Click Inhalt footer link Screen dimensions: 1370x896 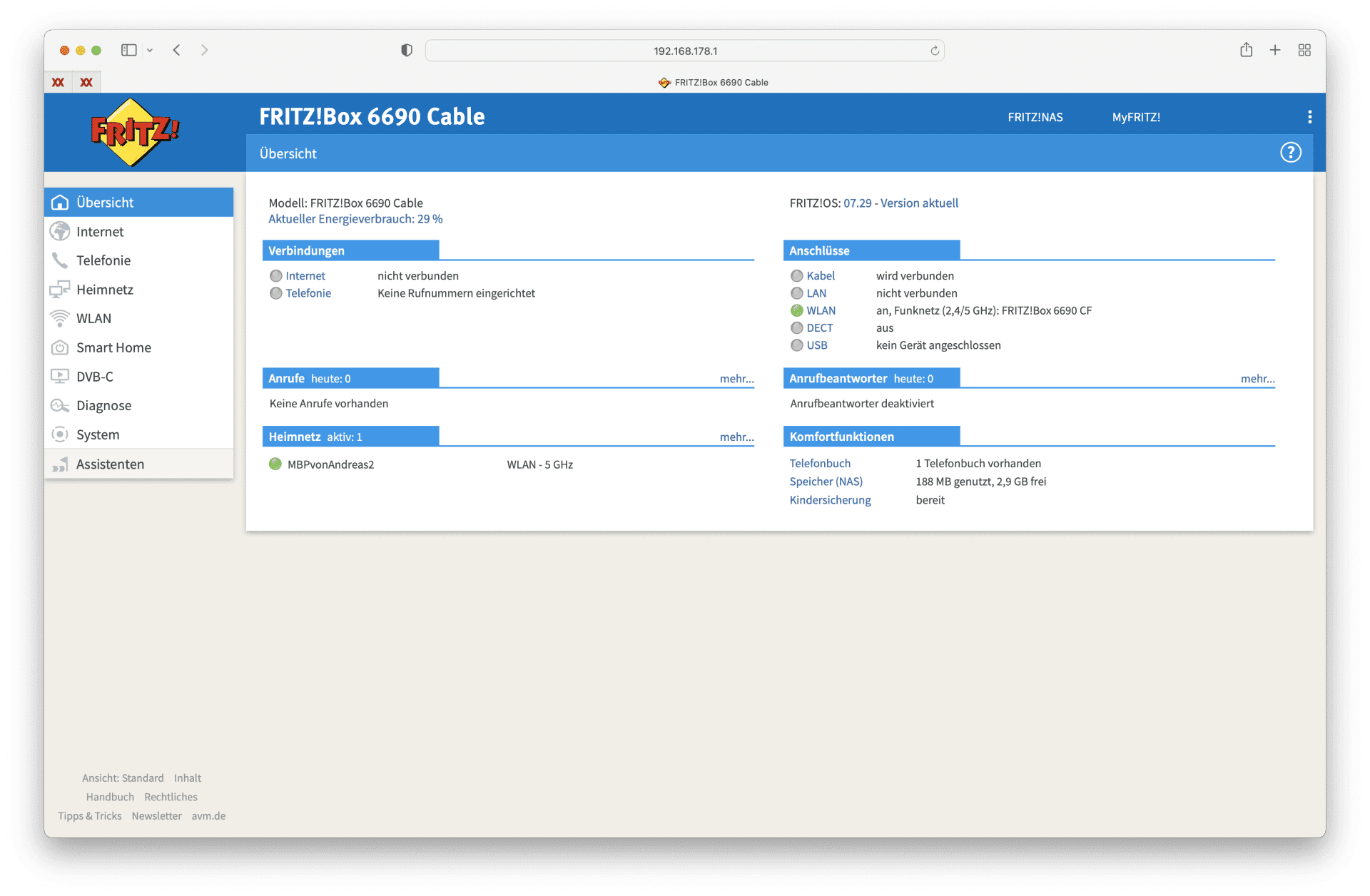coord(188,778)
